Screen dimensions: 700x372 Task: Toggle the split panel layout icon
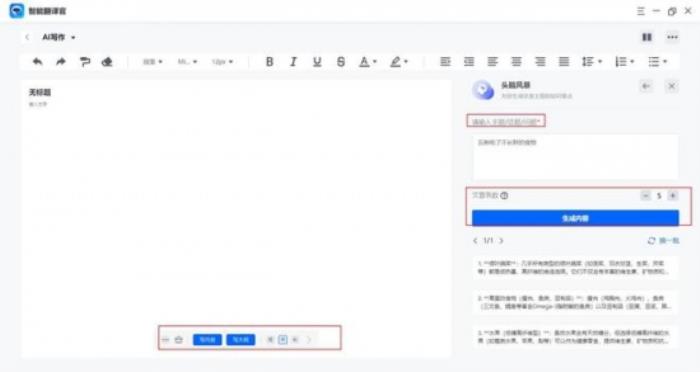[x=647, y=38]
